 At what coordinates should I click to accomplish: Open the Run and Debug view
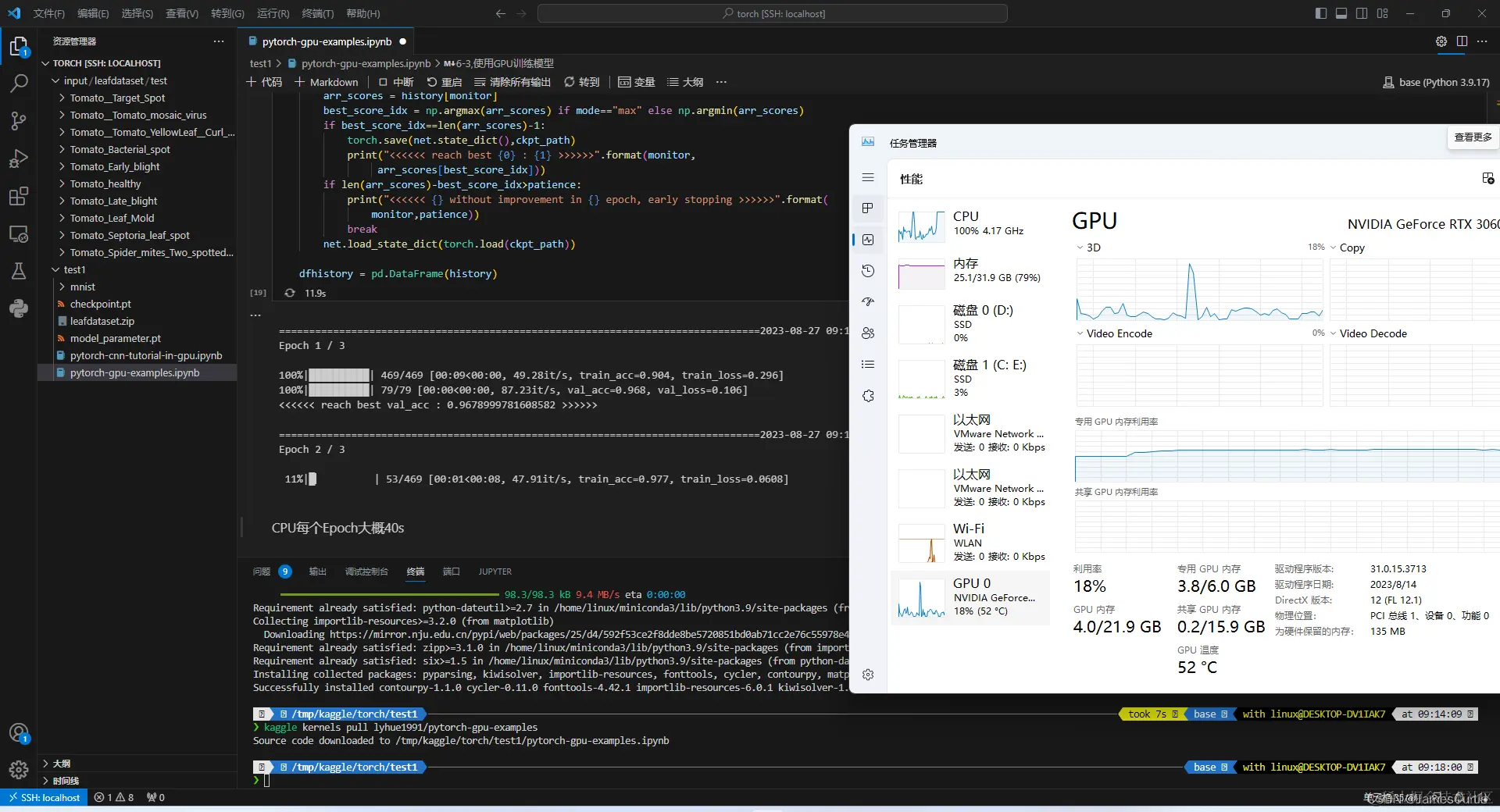(x=19, y=158)
